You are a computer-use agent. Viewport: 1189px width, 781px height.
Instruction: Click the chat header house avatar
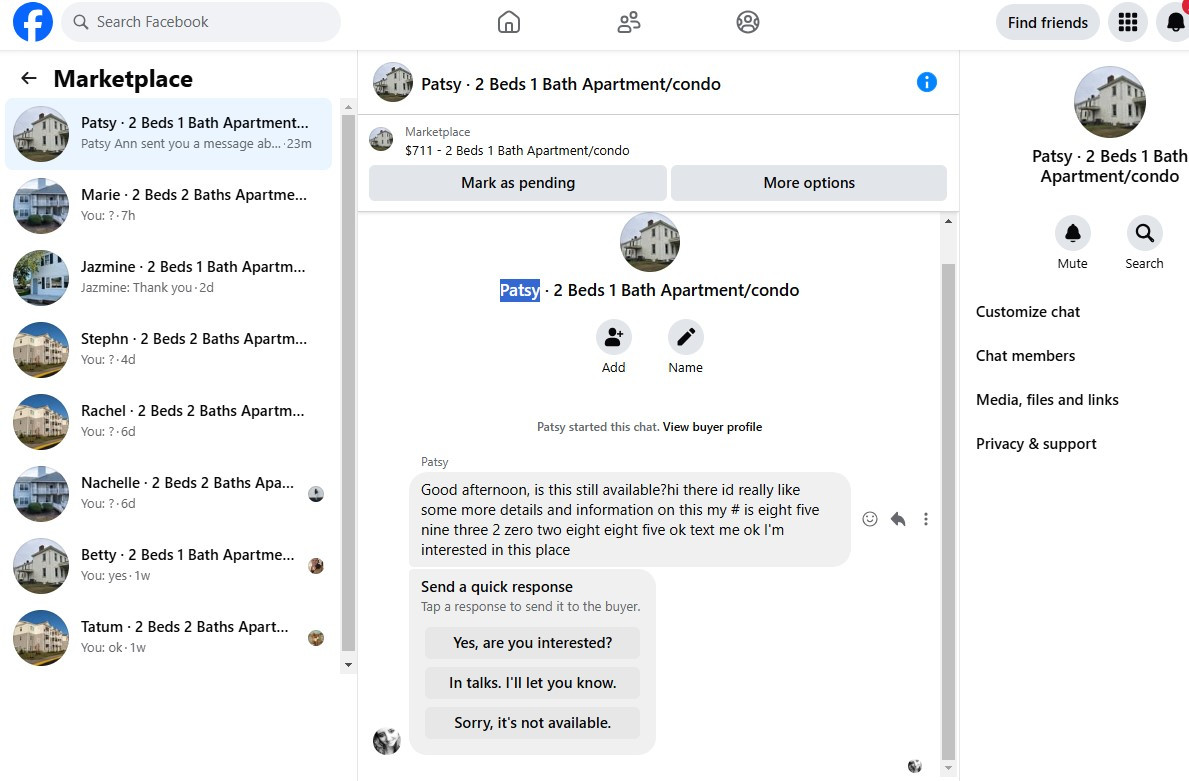coord(393,82)
